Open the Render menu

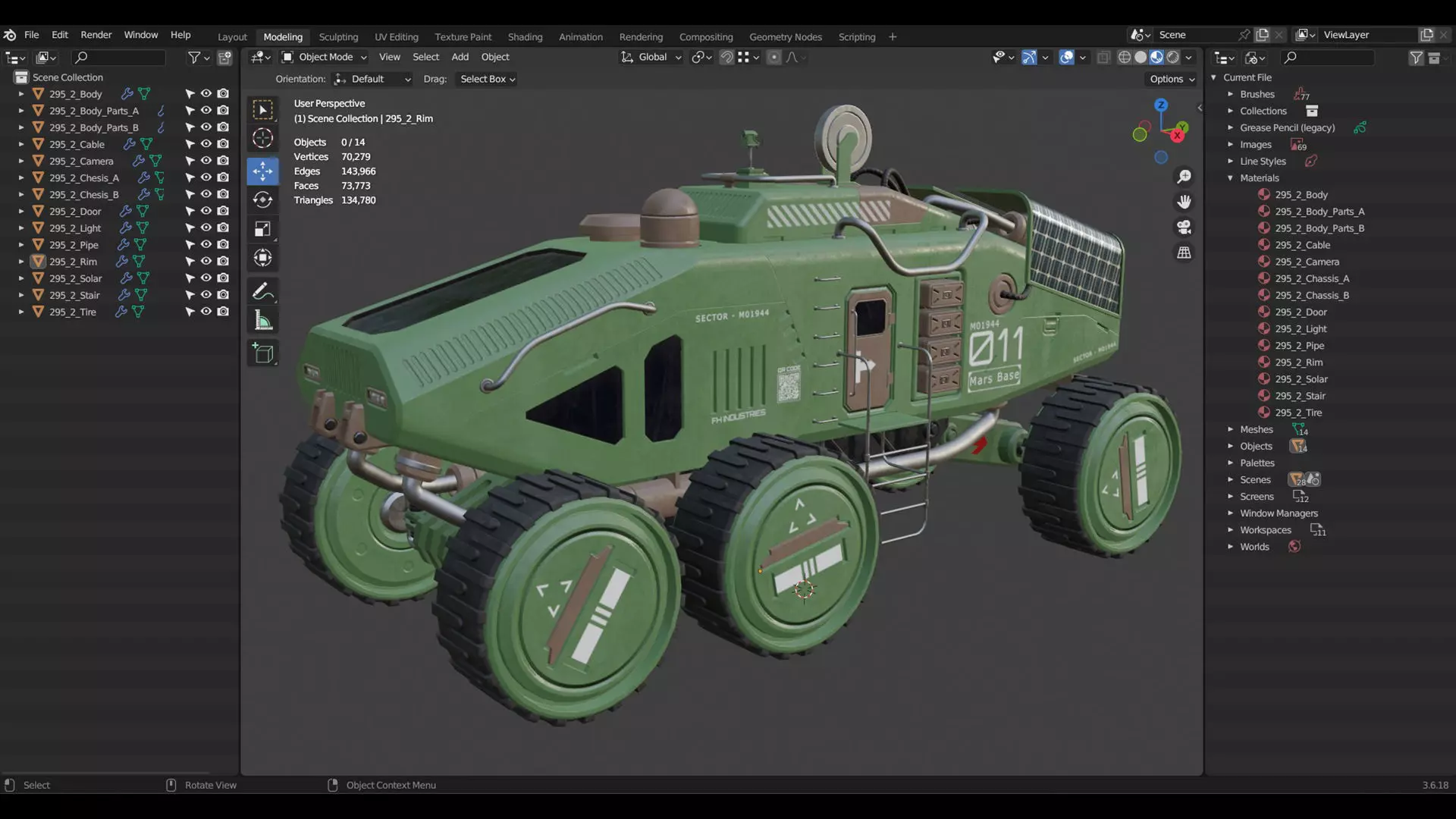pyautogui.click(x=96, y=35)
